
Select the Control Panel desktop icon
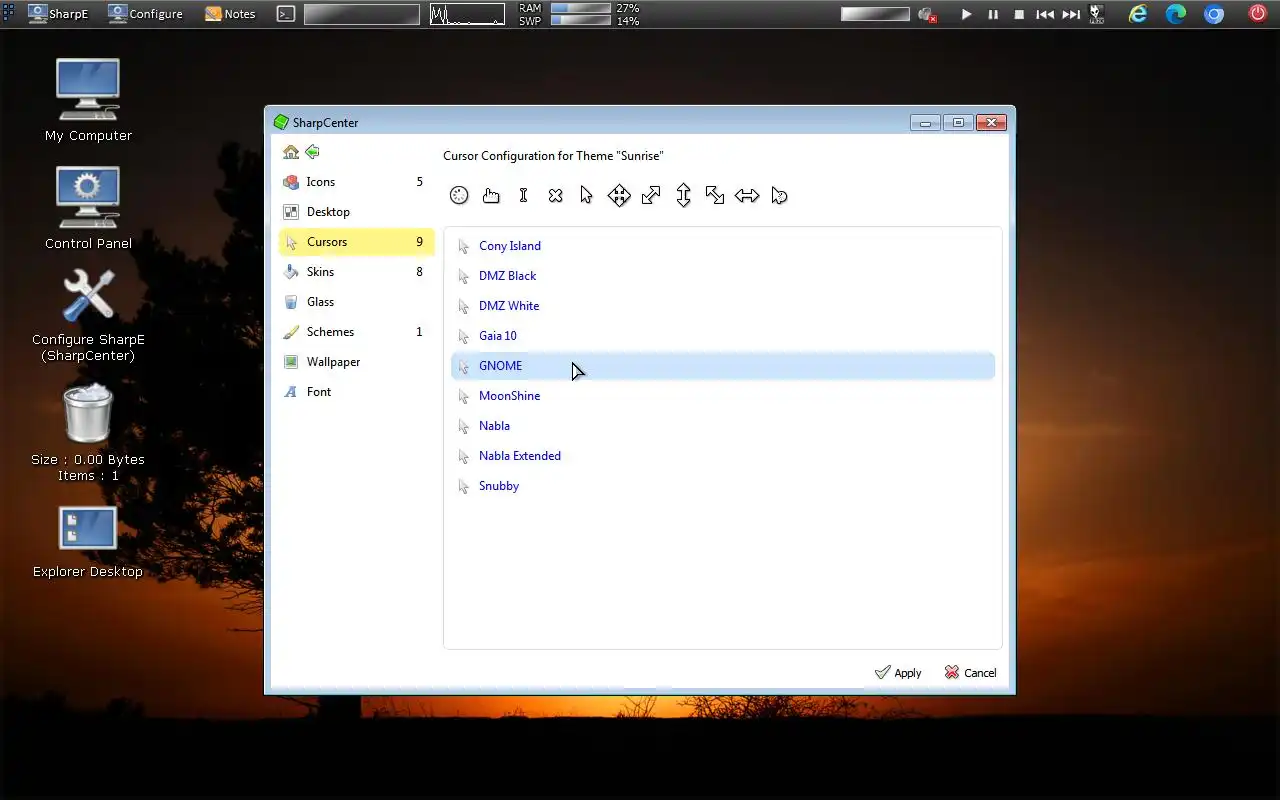88,208
